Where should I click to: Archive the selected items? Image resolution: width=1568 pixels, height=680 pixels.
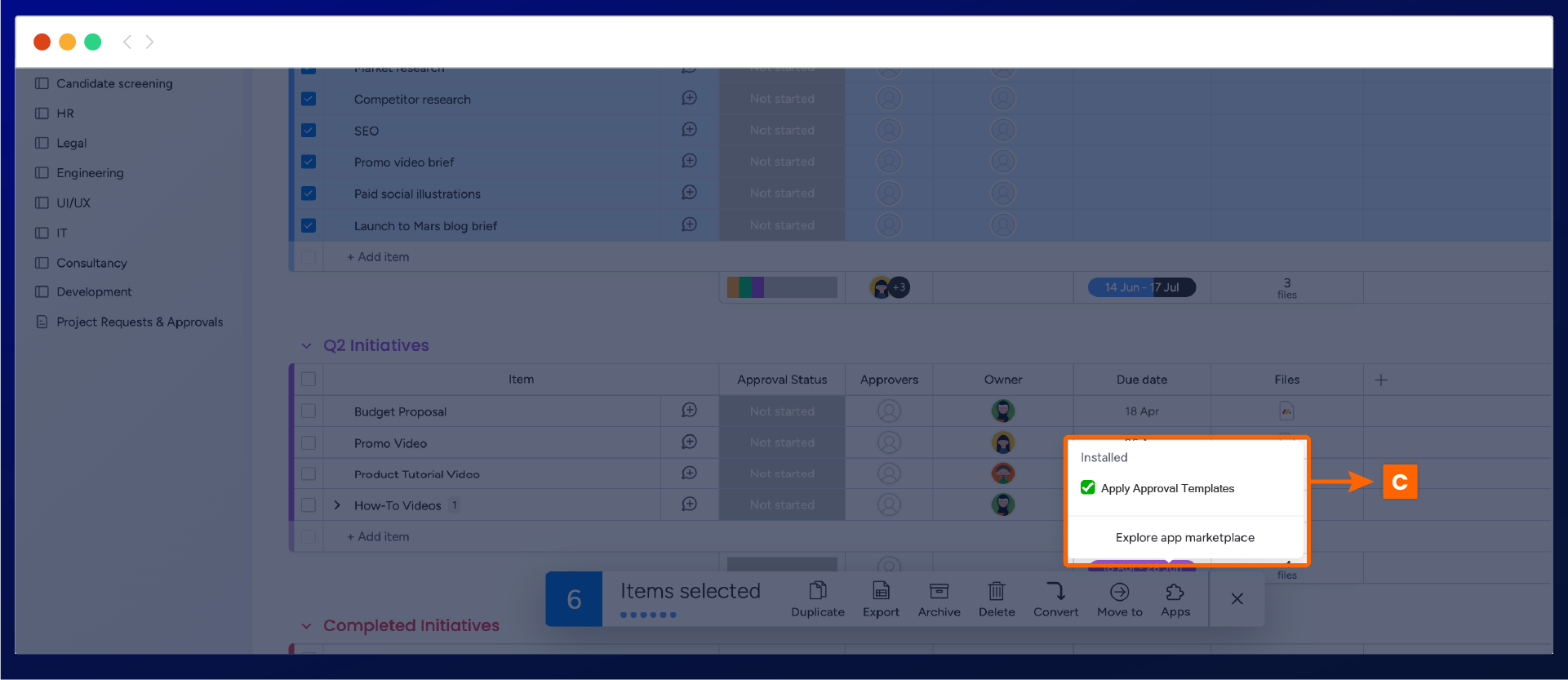[x=939, y=591]
